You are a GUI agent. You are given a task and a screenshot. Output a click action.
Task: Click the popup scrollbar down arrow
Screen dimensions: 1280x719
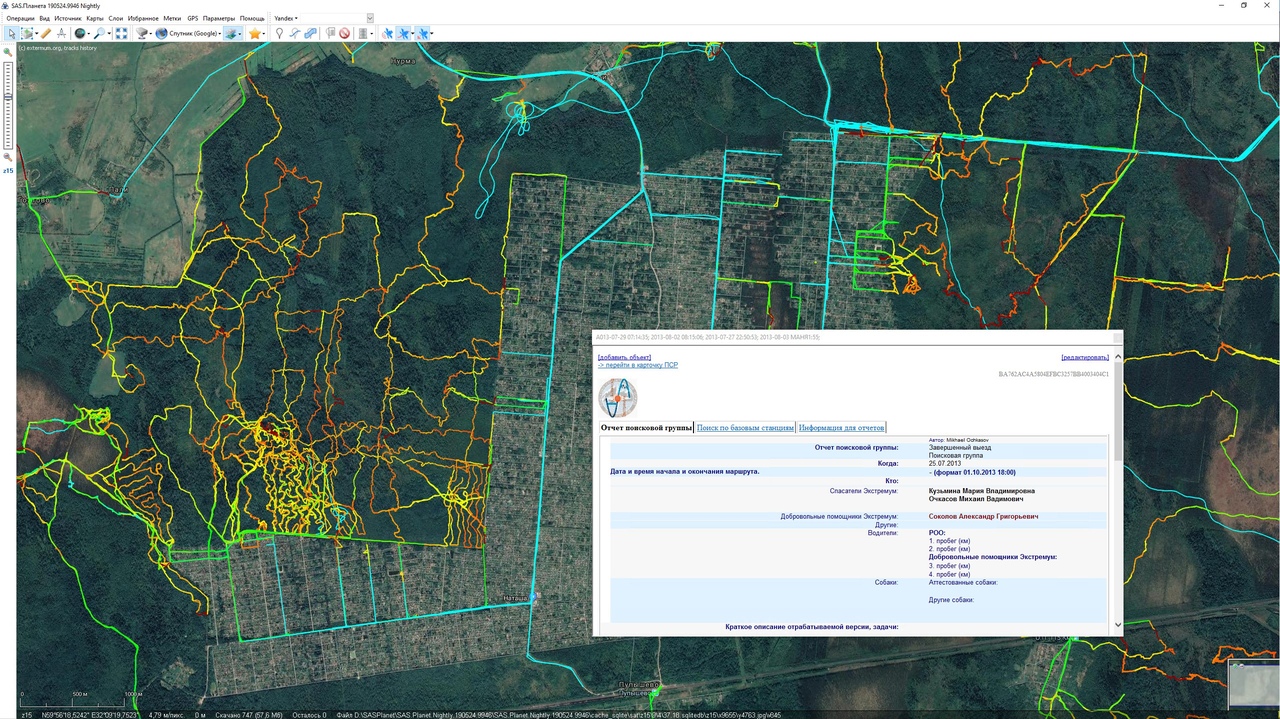click(1117, 625)
